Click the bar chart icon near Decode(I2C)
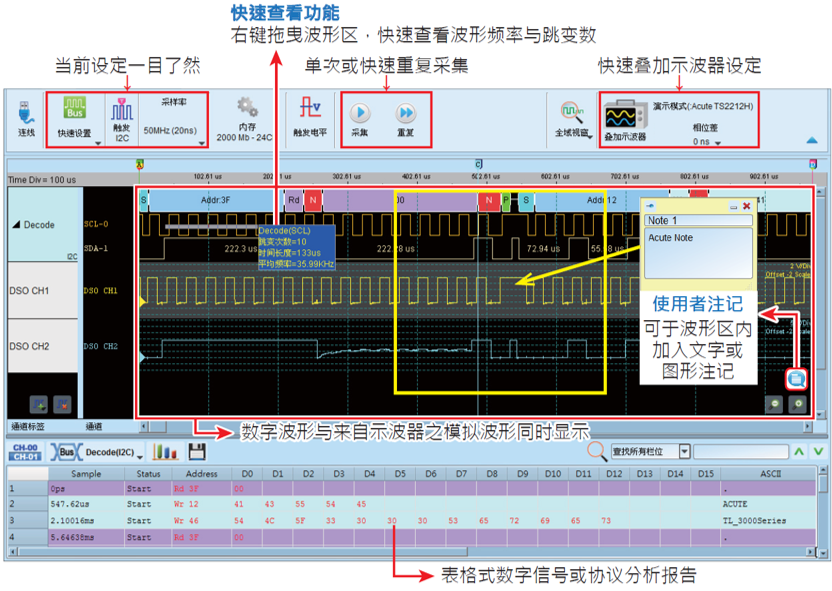This screenshot has height=591, width=832. coord(163,451)
